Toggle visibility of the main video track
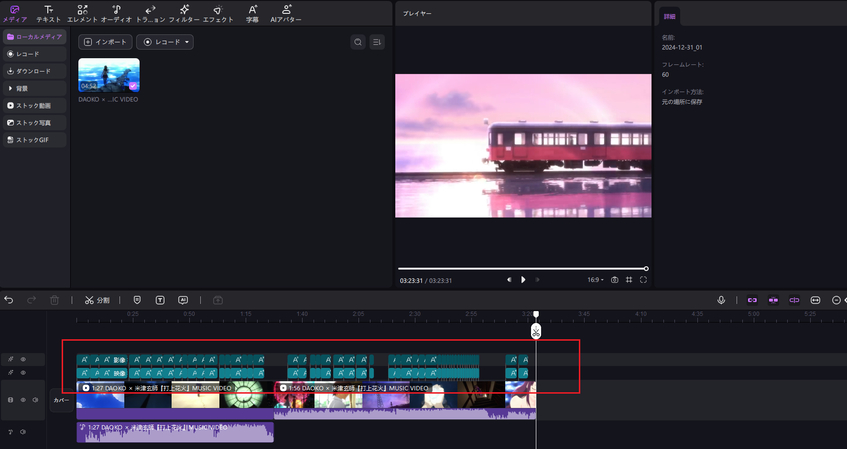Screen dimensions: 847x449 pos(23,400)
